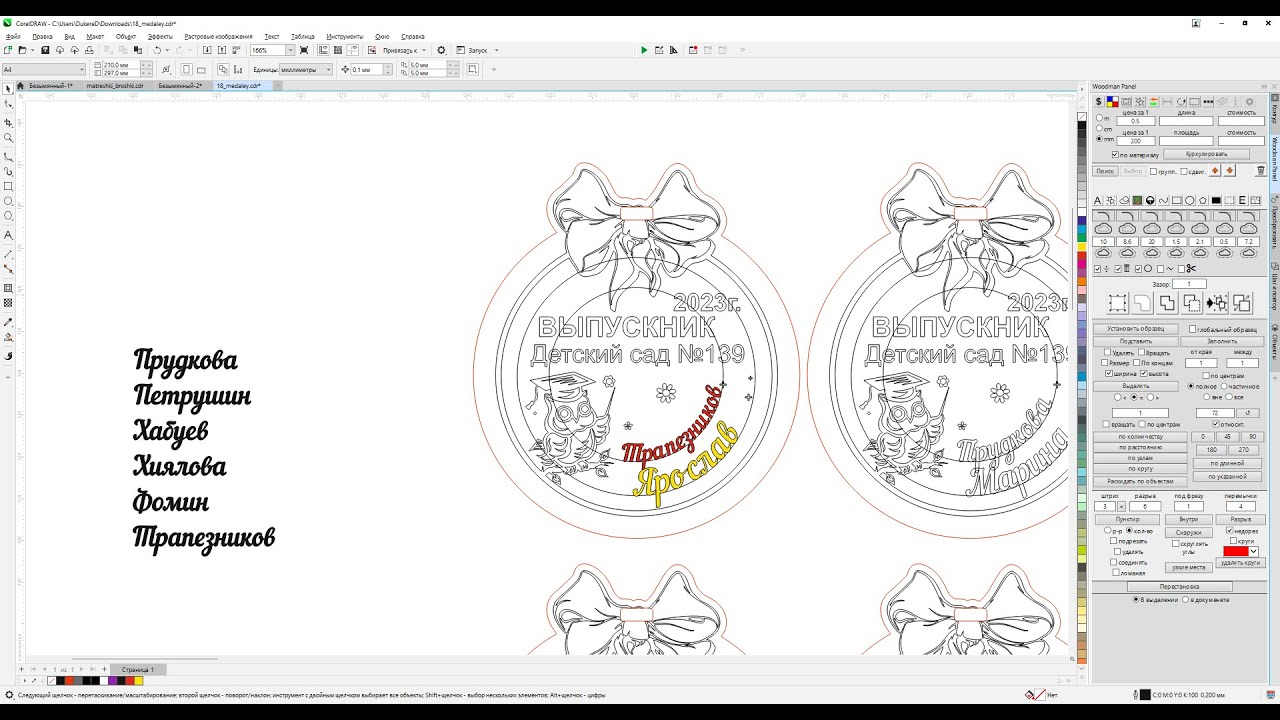Image resolution: width=1280 pixels, height=720 pixels.
Task: Click the green play macro icon
Action: (644, 50)
